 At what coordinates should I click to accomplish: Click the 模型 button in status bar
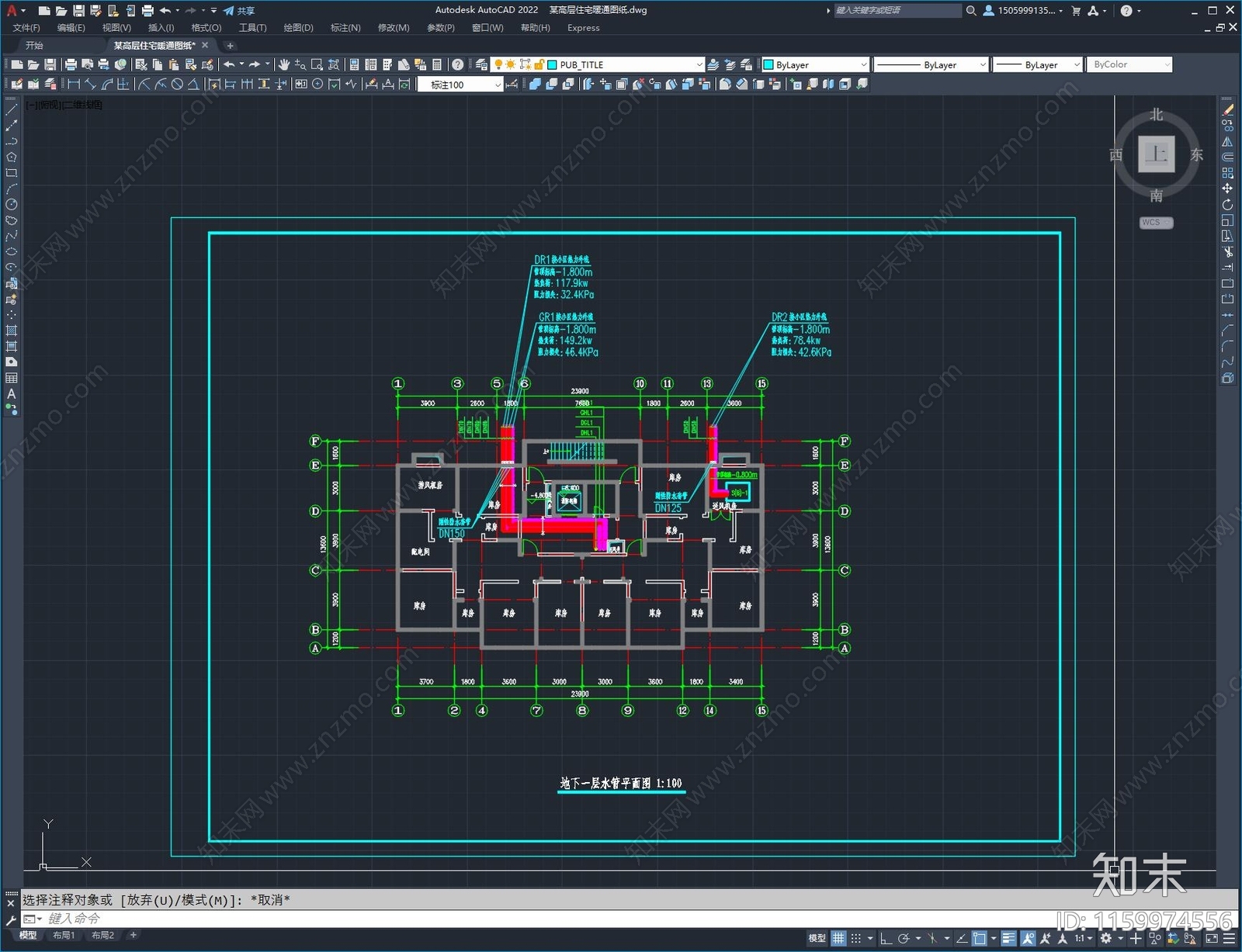pyautogui.click(x=817, y=939)
